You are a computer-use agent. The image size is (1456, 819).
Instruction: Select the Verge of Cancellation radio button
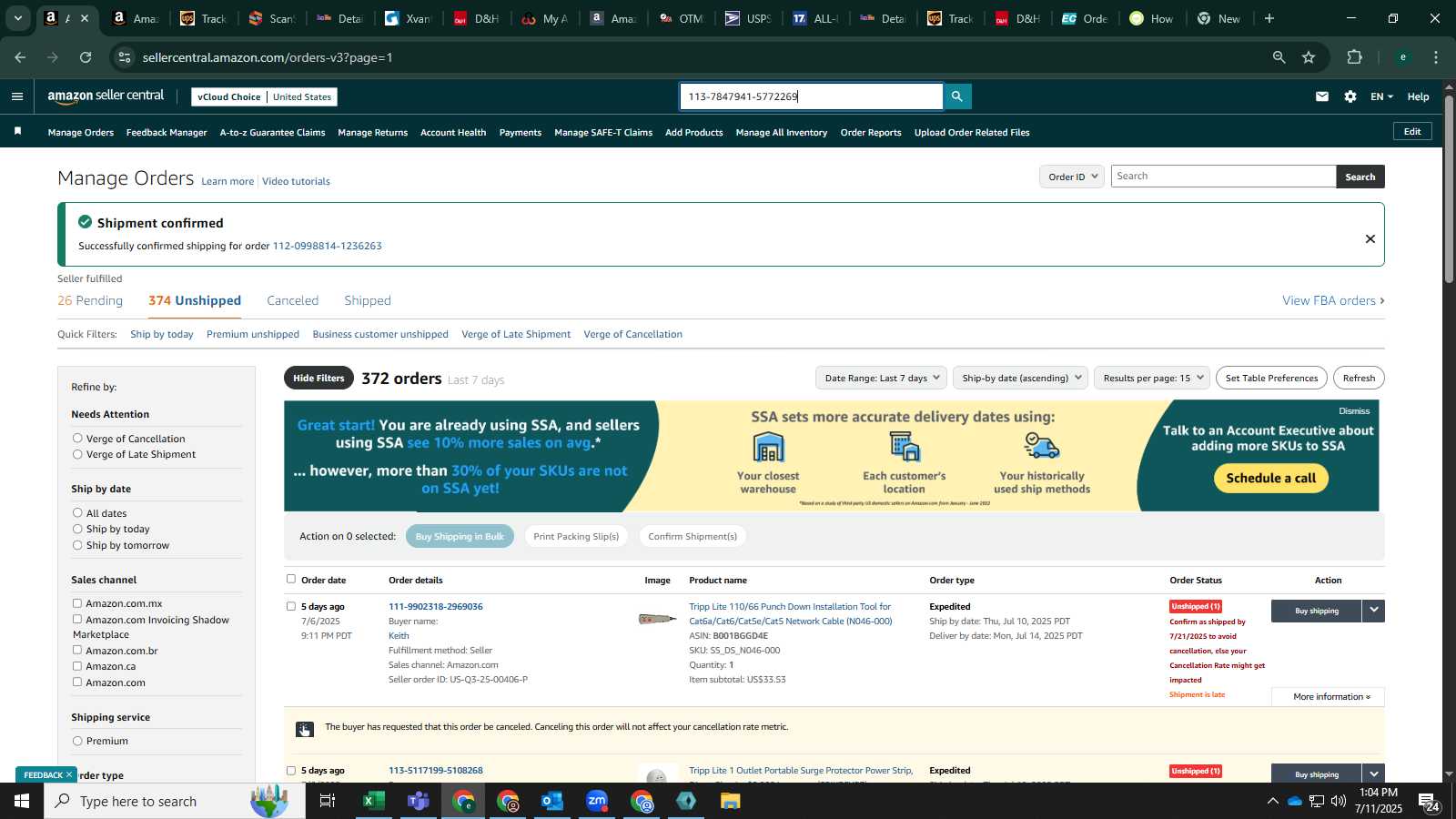click(77, 438)
